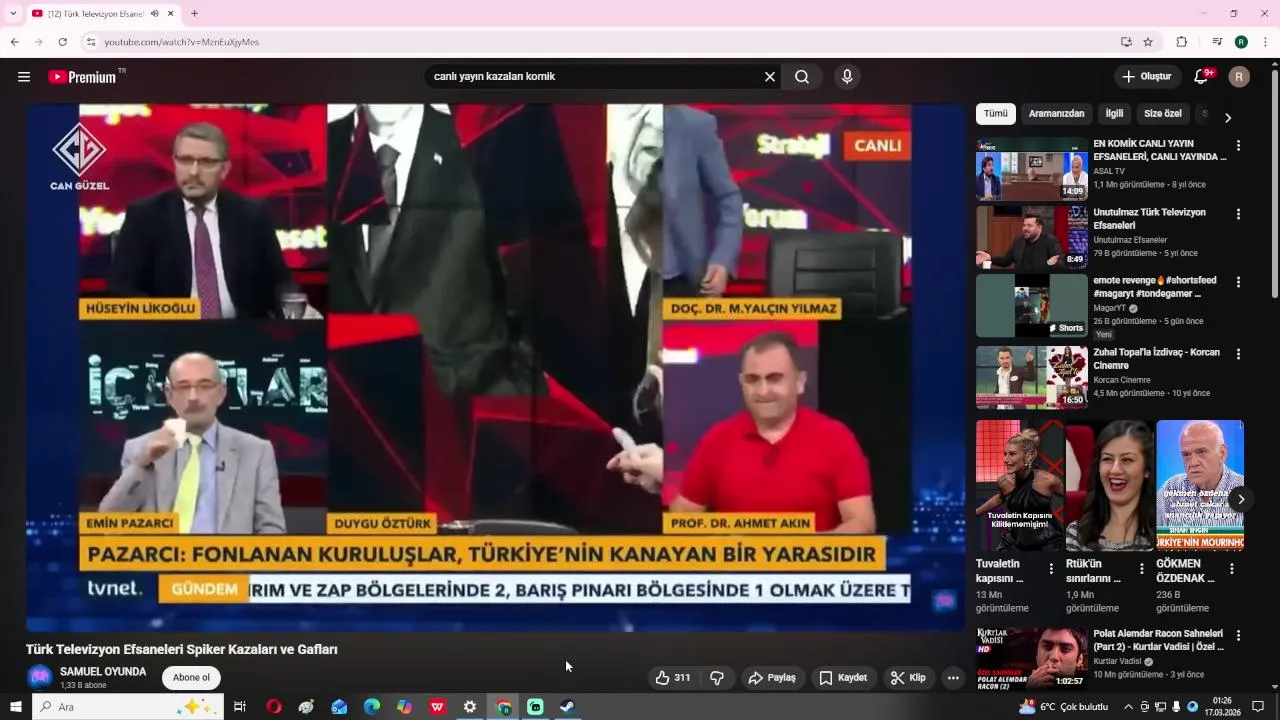Select the Tümü filter chip
This screenshot has width=1280, height=720.
[996, 114]
